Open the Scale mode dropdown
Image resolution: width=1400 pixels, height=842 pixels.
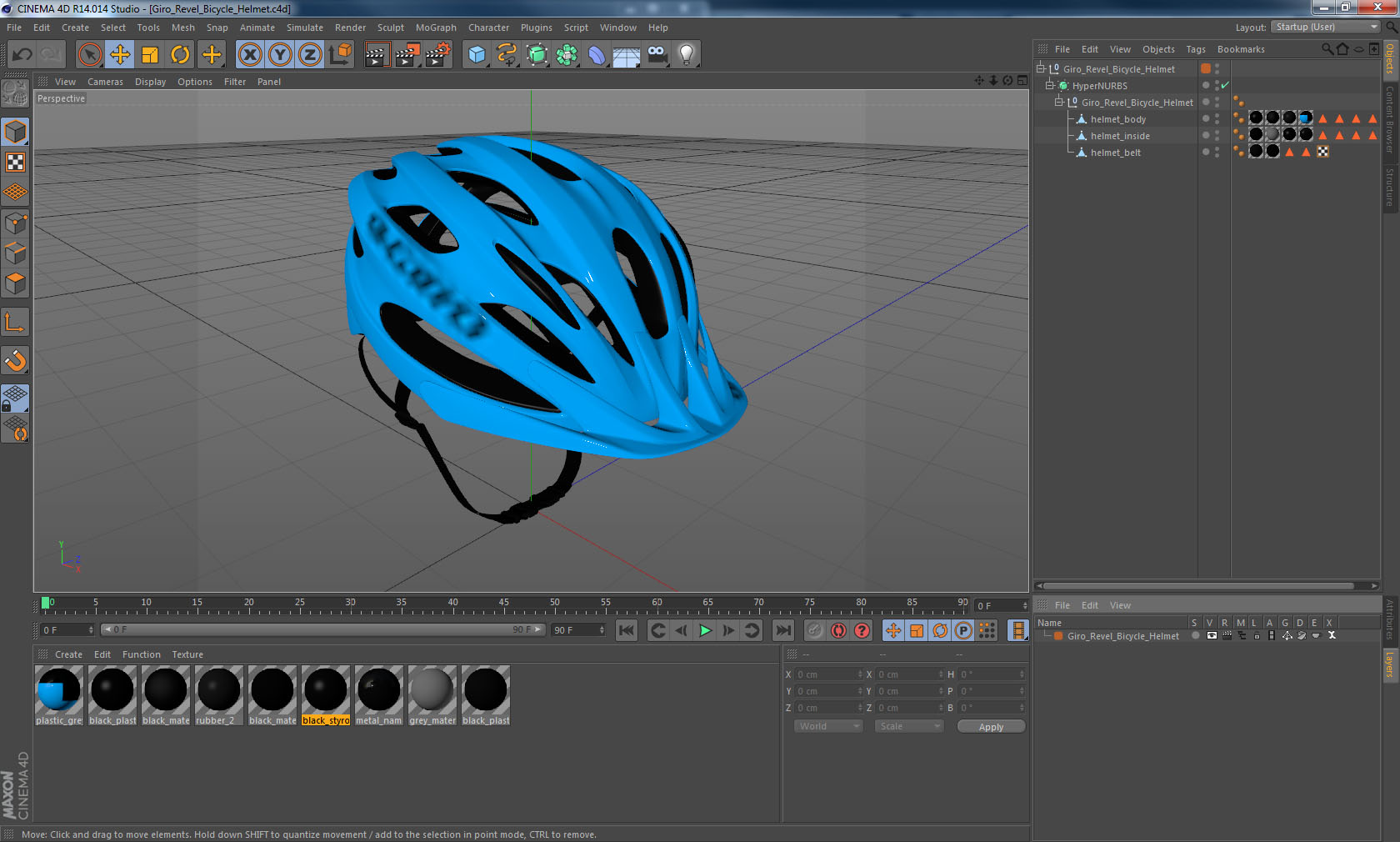(x=908, y=726)
